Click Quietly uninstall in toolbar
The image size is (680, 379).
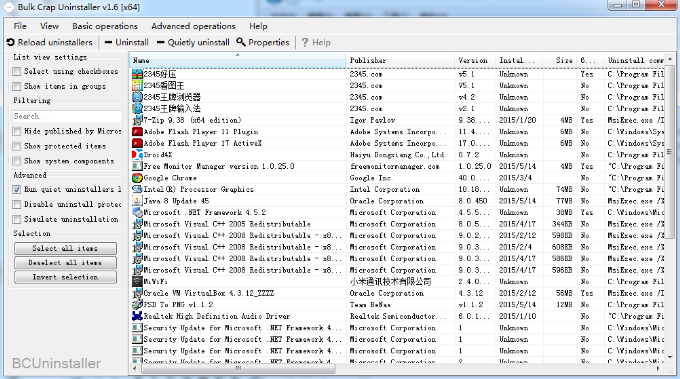pyautogui.click(x=193, y=42)
